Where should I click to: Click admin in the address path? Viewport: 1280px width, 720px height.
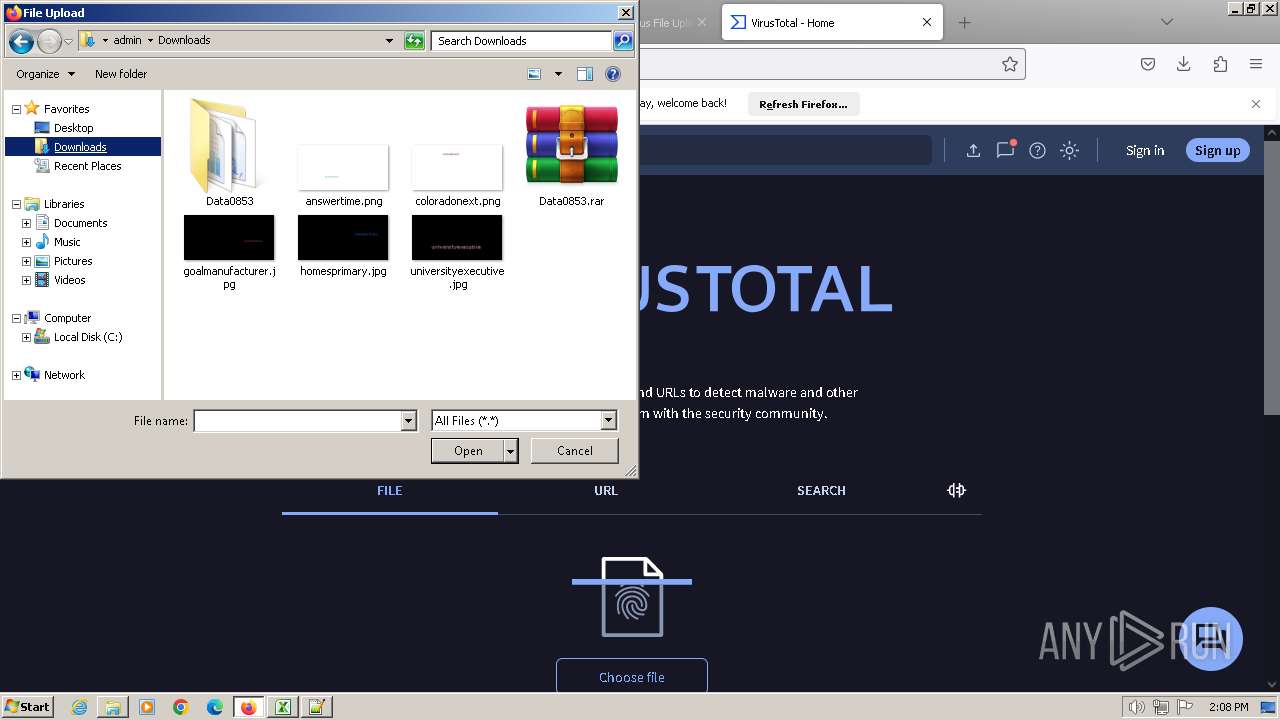point(127,40)
